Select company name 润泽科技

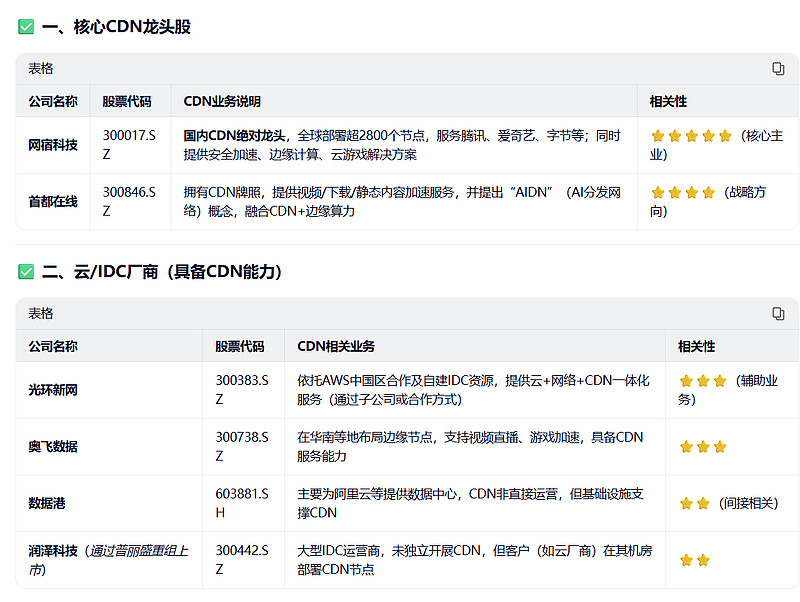click(x=53, y=550)
